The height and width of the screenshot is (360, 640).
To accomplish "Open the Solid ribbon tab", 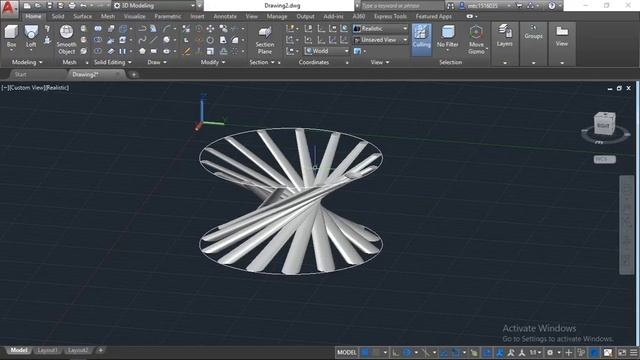I will [x=58, y=16].
